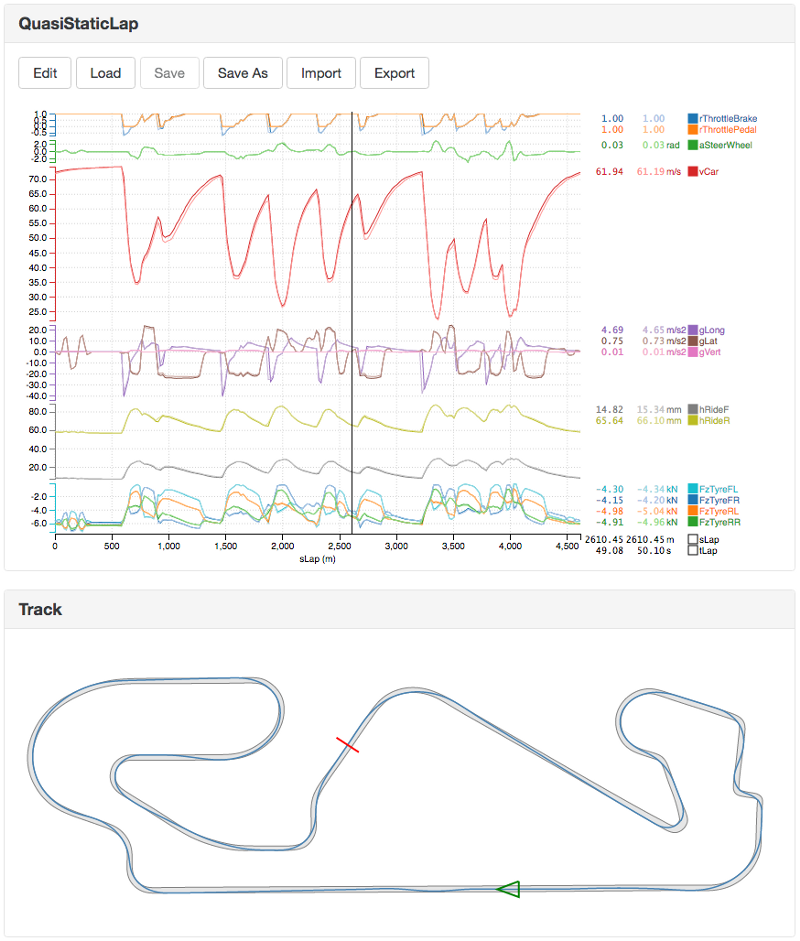Click the 65.64 hRideR value
The image size is (800, 941).
609,421
